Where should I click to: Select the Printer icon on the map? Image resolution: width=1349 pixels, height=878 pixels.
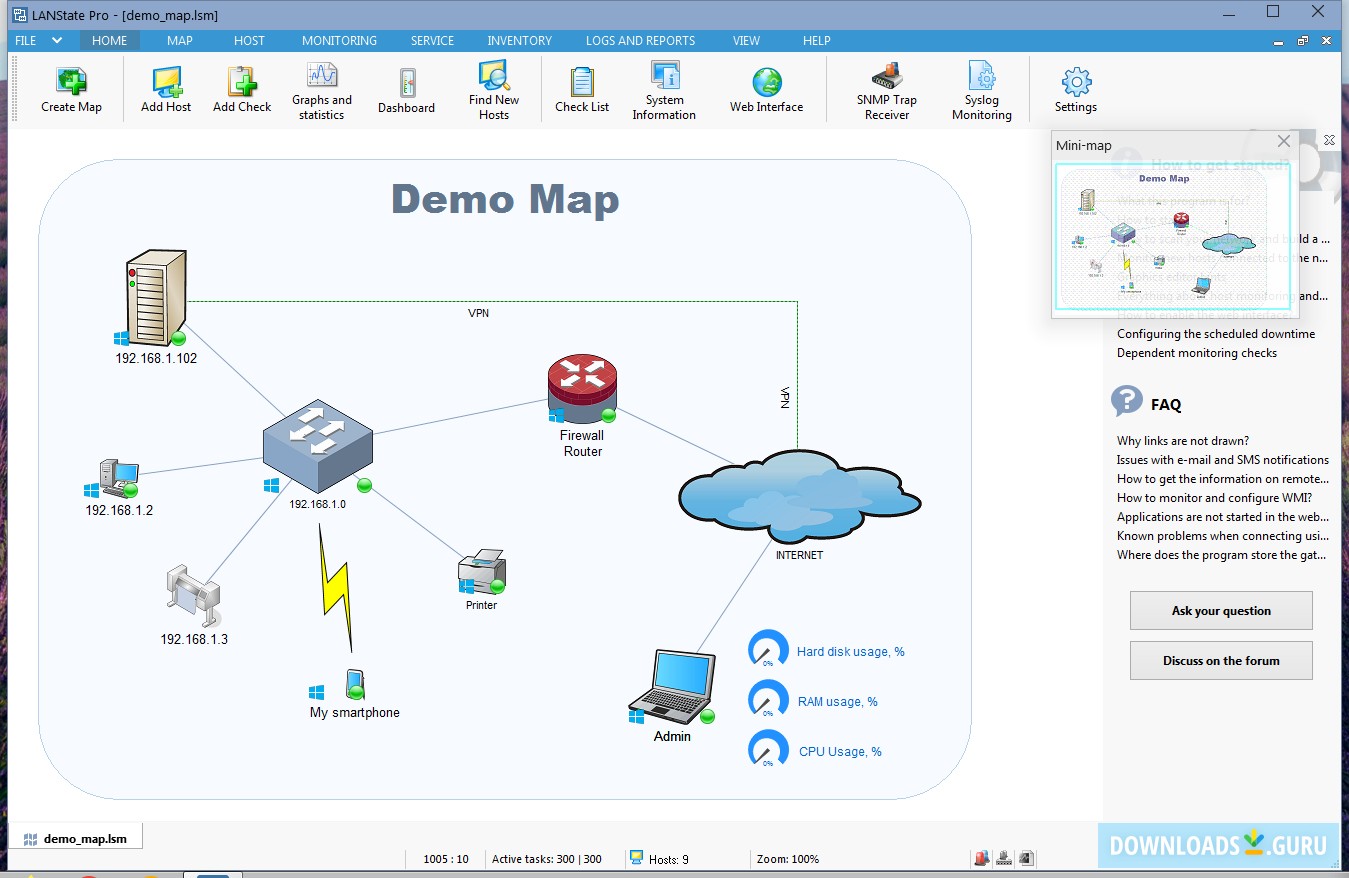pos(481,572)
